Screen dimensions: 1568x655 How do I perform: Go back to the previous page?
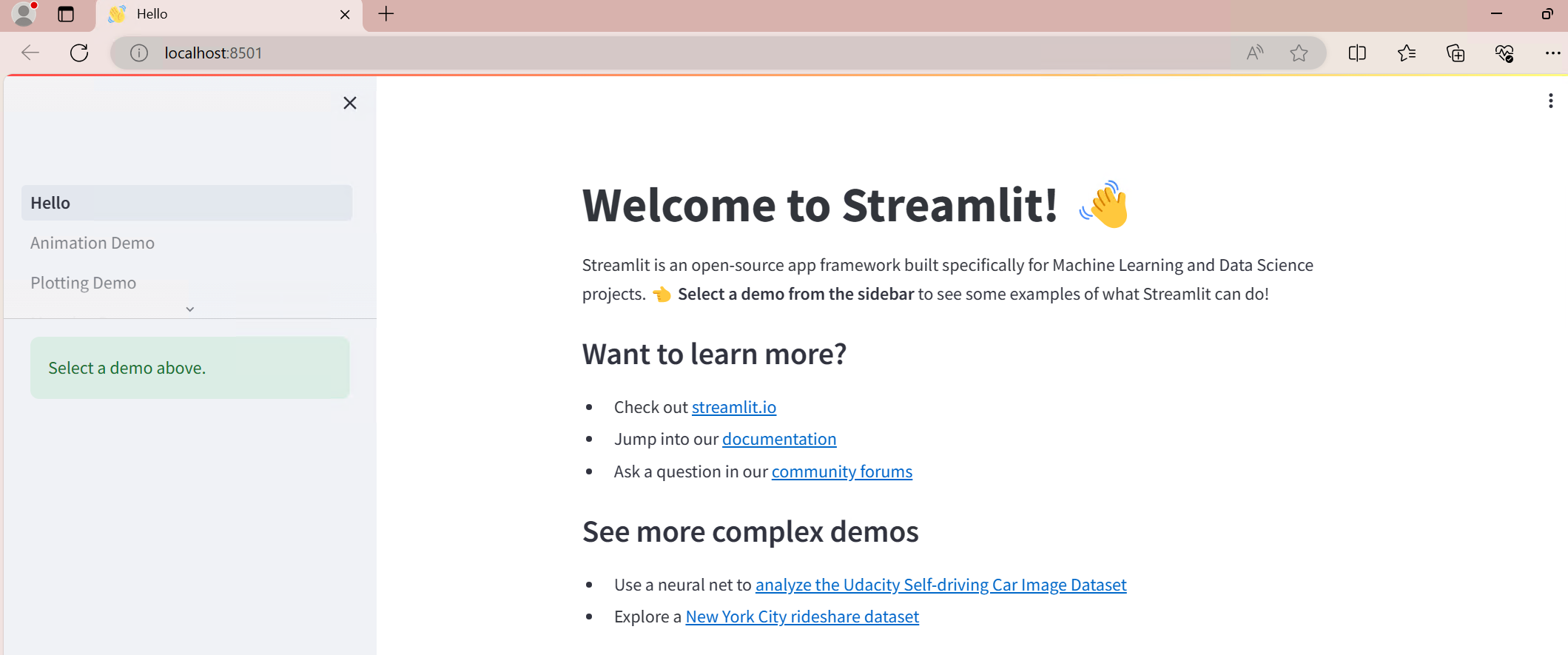pyautogui.click(x=30, y=53)
